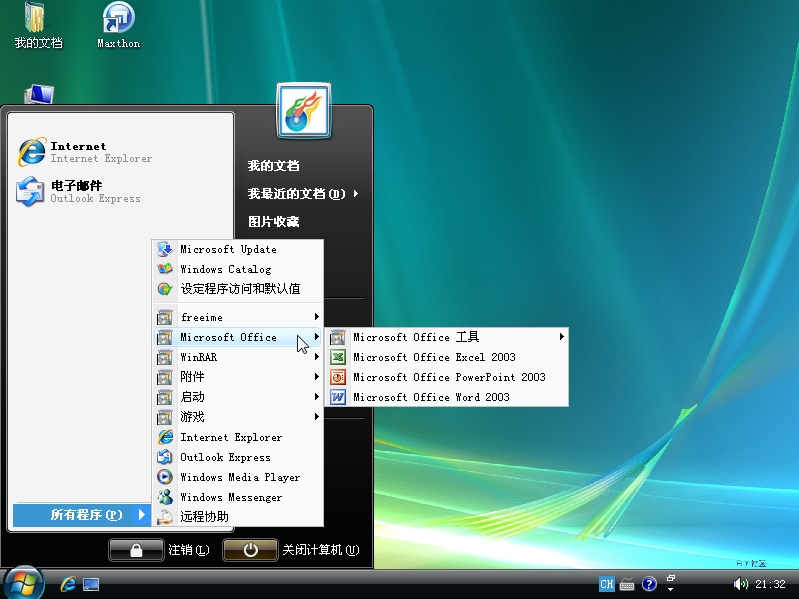799x599 pixels.
Task: Click the user account picture
Action: tap(304, 111)
